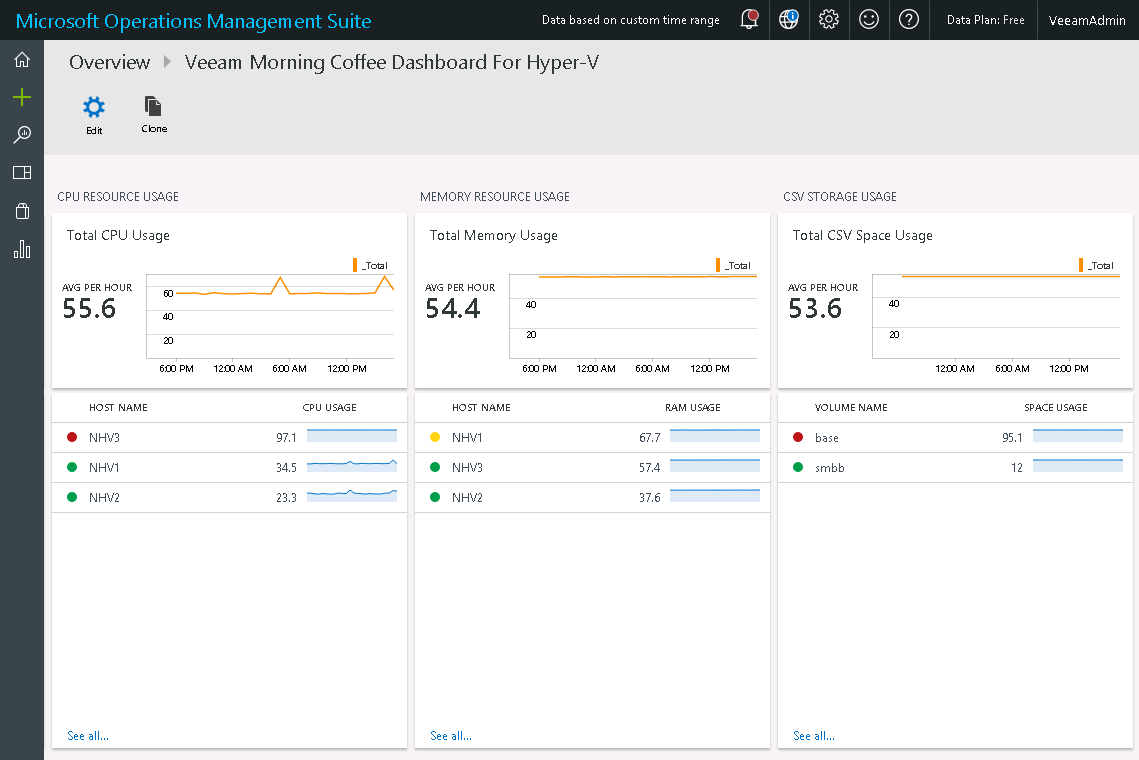Image resolution: width=1139 pixels, height=760 pixels.
Task: Click the 55.6 average CPU value
Action: (89, 309)
